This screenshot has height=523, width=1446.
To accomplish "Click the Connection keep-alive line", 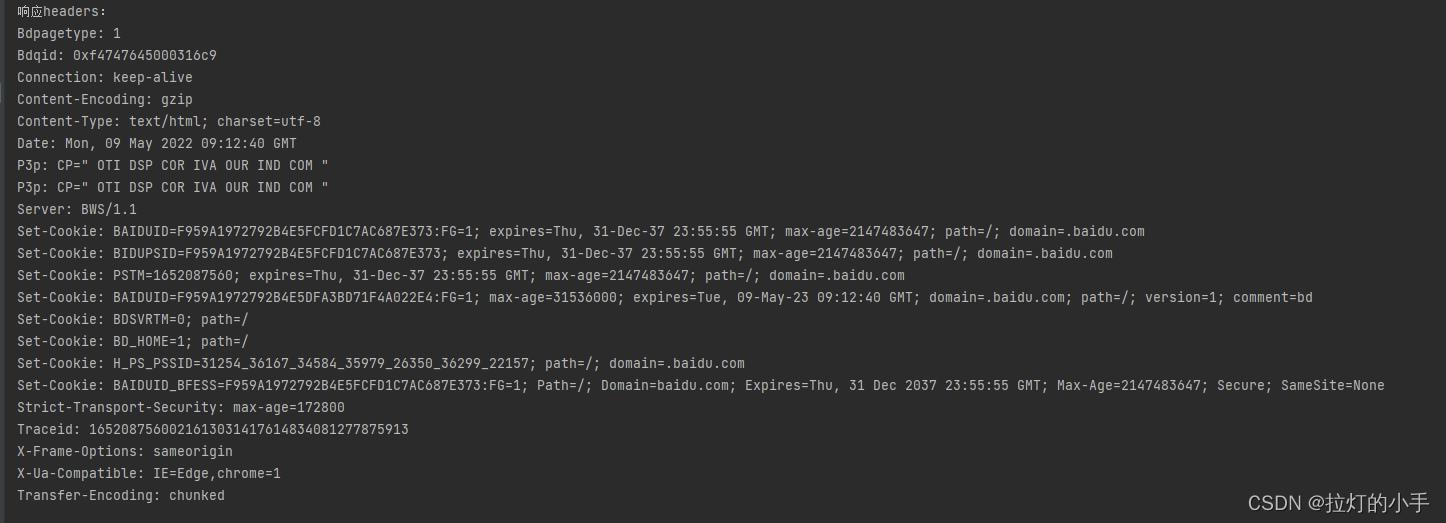I will click(104, 78).
